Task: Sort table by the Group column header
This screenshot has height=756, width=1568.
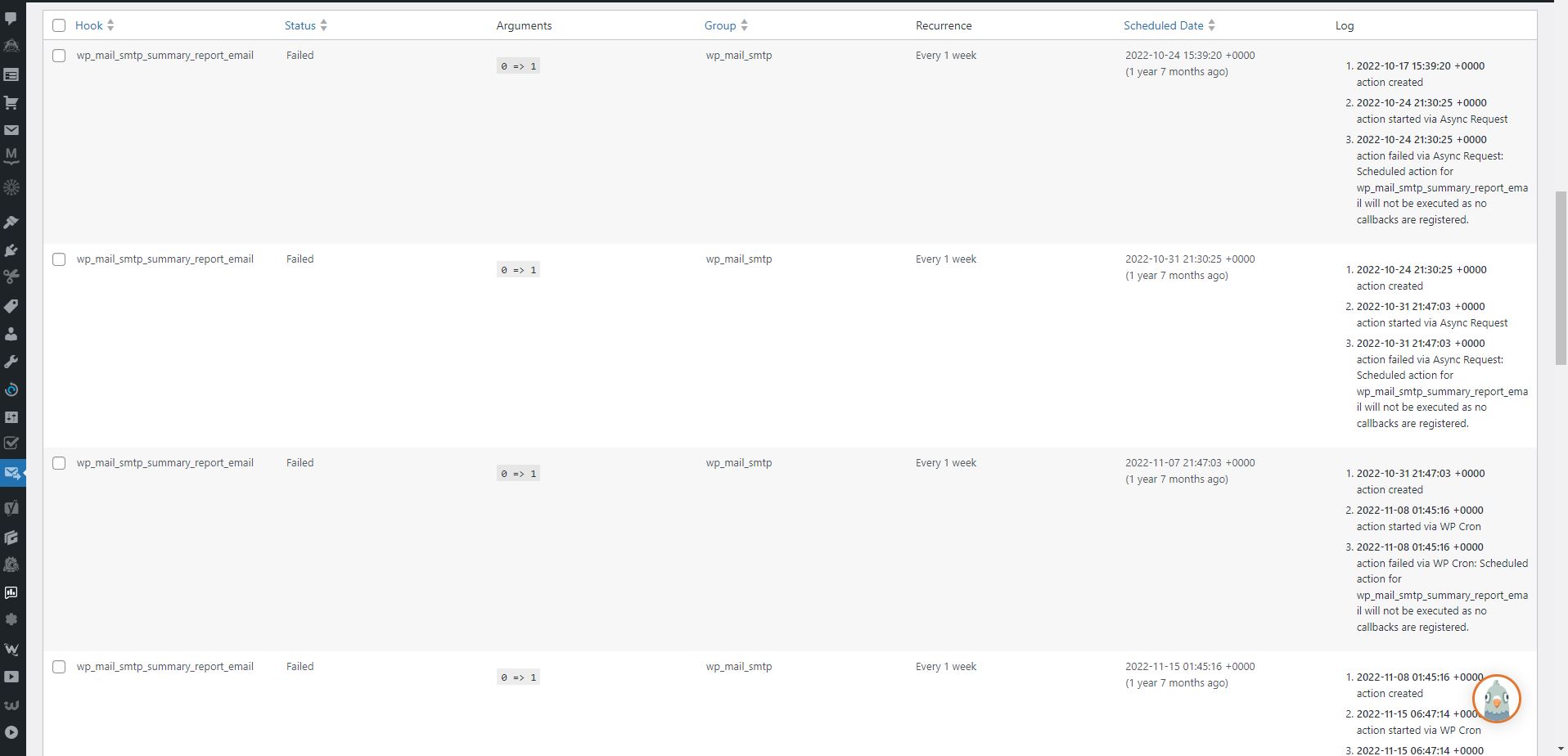Action: (720, 25)
